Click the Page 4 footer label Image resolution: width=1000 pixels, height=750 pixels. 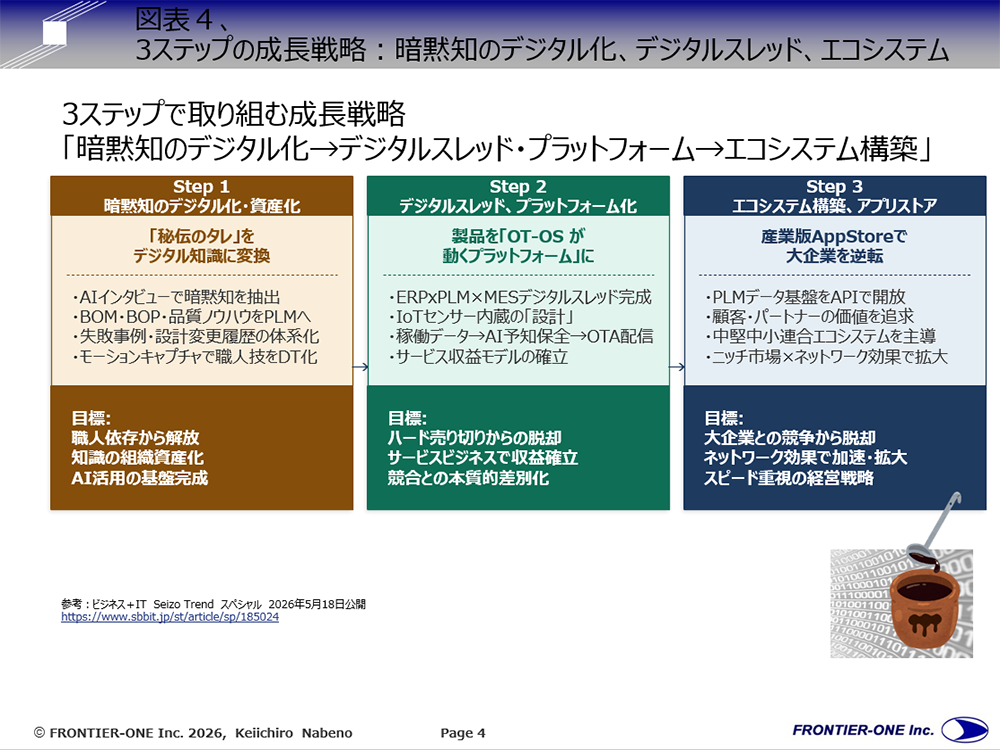click(463, 733)
